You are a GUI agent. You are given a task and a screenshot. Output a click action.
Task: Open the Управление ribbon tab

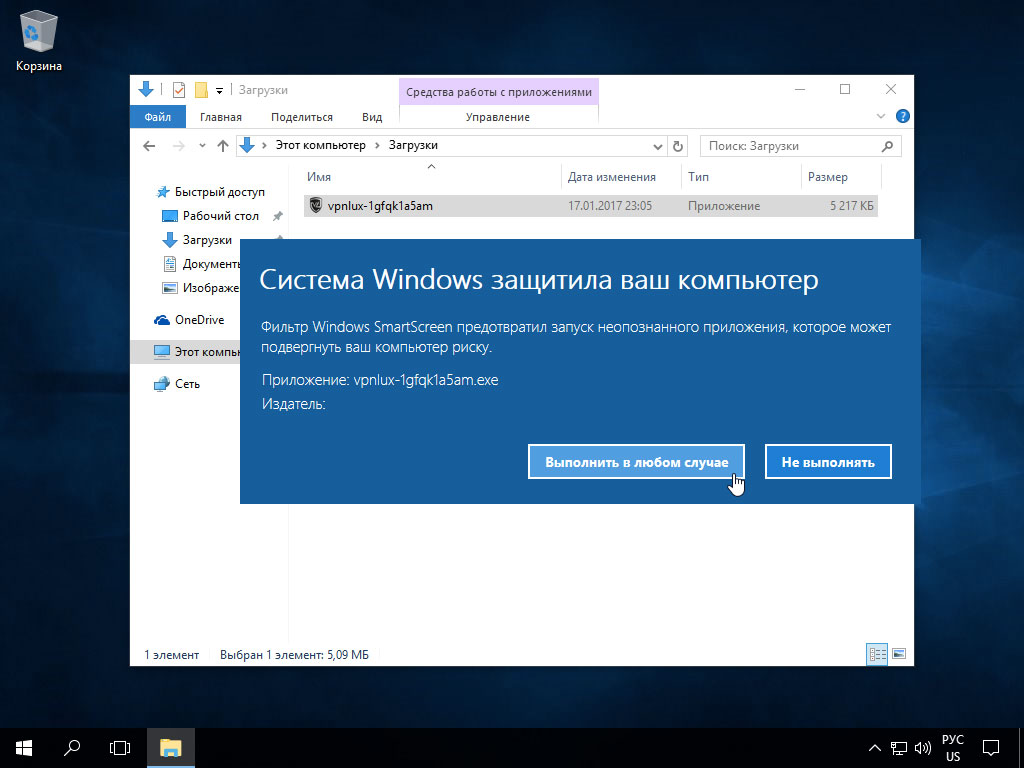tap(498, 117)
